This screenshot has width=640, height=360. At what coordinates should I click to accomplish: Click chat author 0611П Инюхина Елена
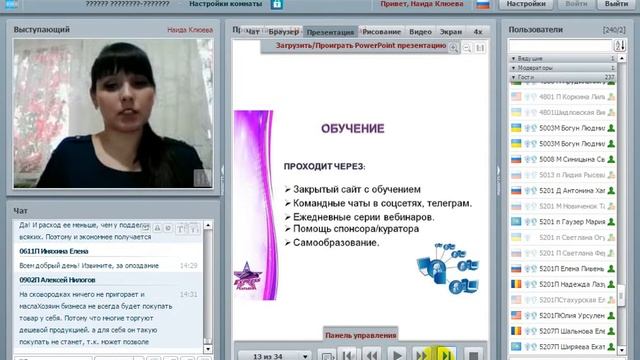point(53,251)
